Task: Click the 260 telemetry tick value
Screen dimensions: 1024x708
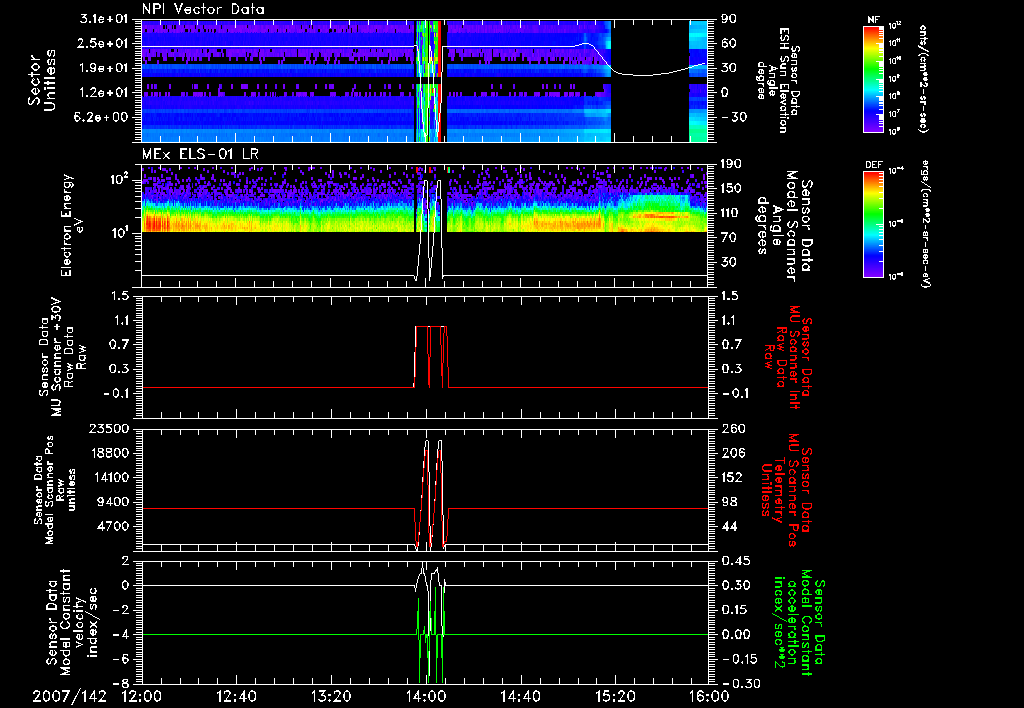Action: pyautogui.click(x=731, y=429)
